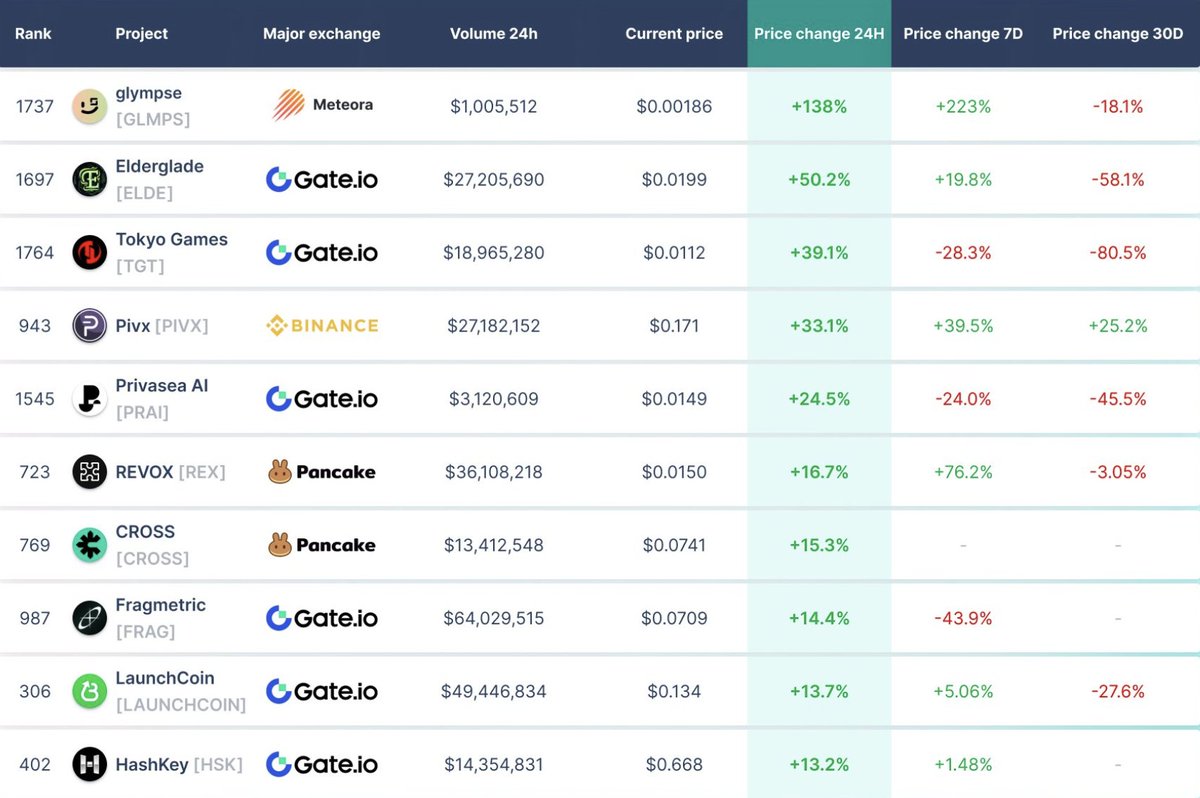Open the glympse [GLMPS] project name
Viewport: 1200px width, 798px height.
coord(153,106)
